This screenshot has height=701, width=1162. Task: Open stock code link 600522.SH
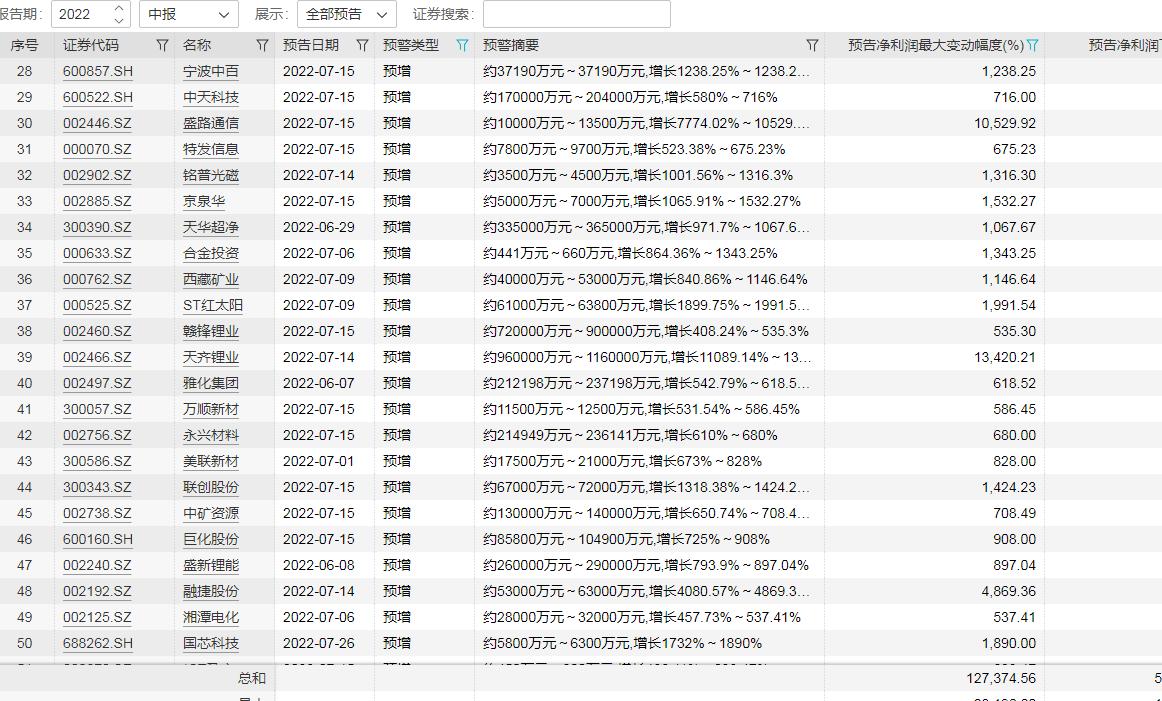coord(98,97)
